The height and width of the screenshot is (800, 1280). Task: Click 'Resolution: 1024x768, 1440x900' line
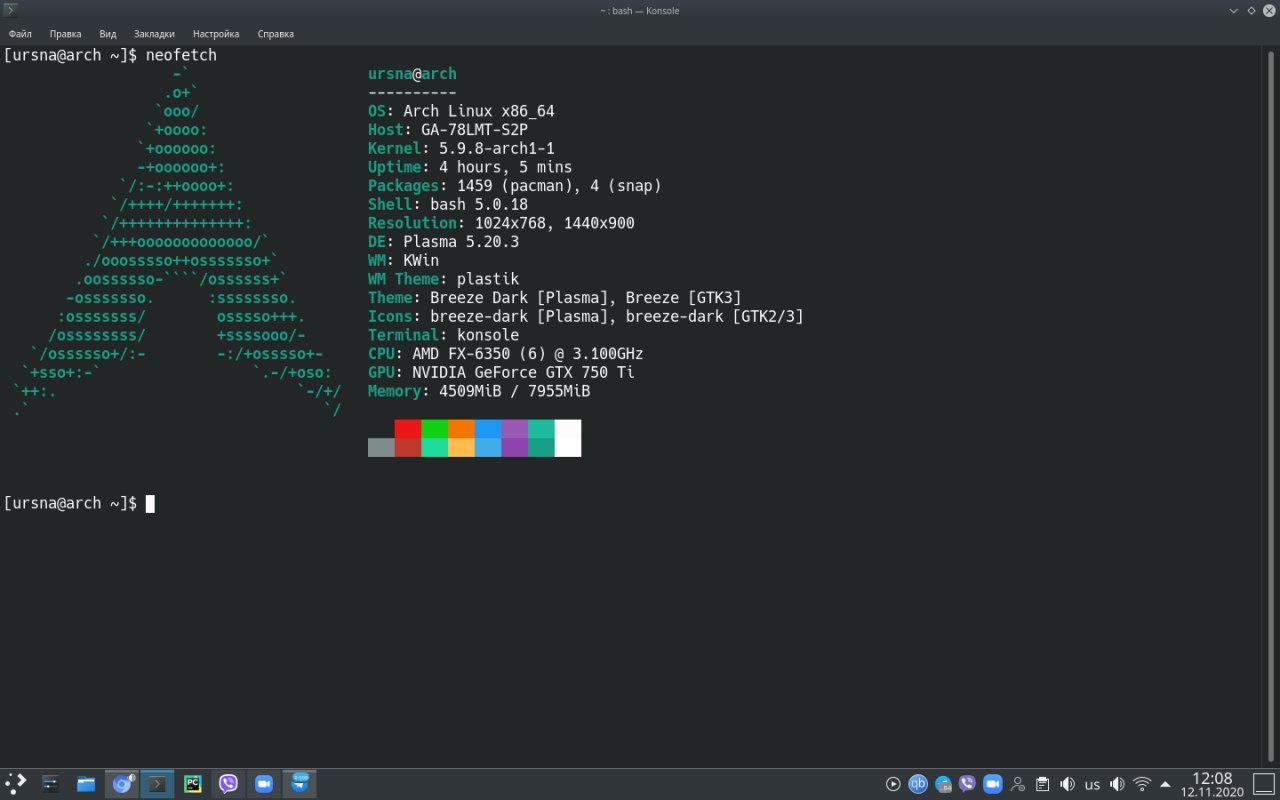click(501, 223)
